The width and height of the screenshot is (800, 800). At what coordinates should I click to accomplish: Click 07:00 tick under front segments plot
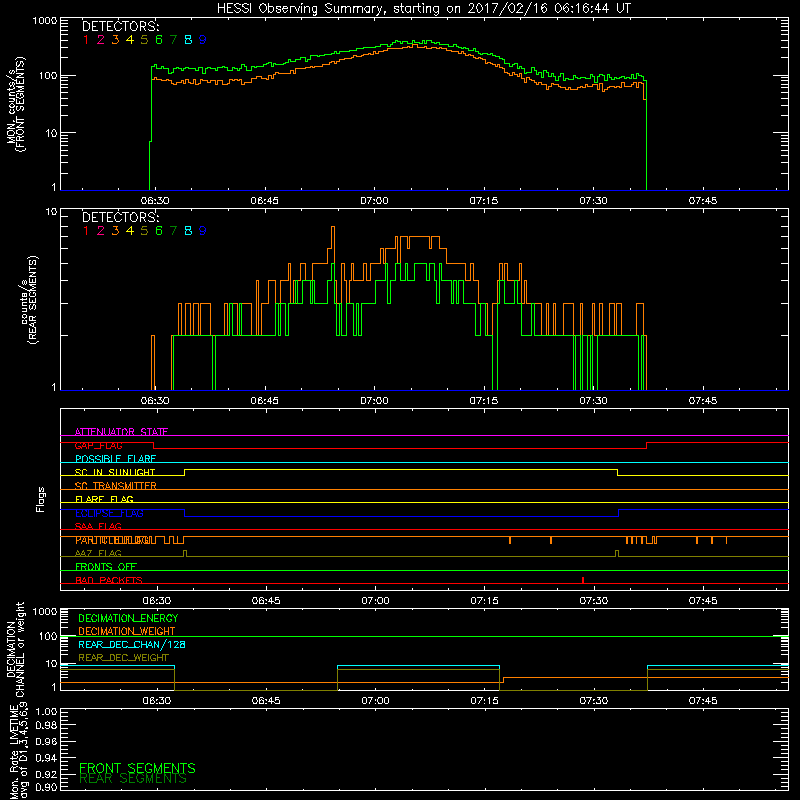click(x=374, y=201)
